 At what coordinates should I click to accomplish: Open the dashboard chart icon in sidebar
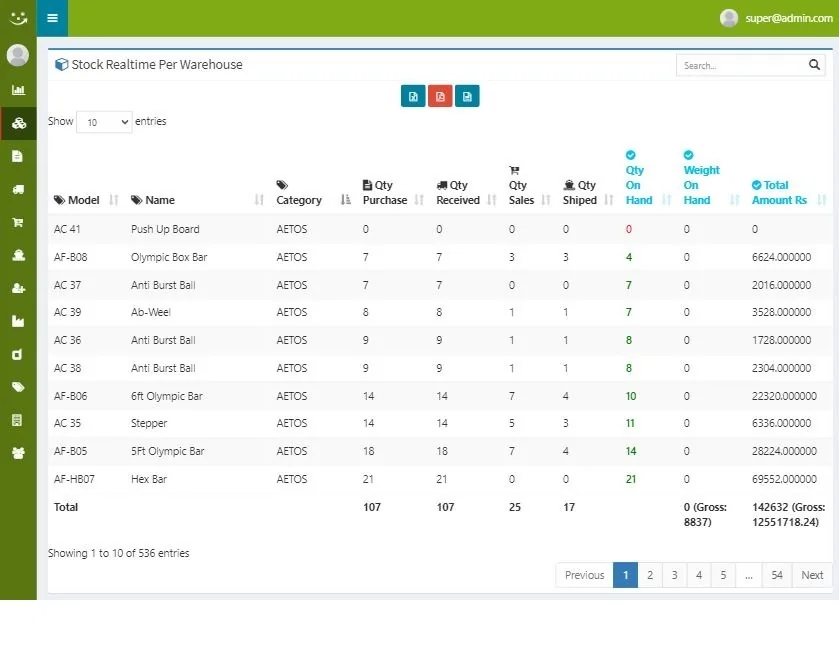(x=18, y=90)
